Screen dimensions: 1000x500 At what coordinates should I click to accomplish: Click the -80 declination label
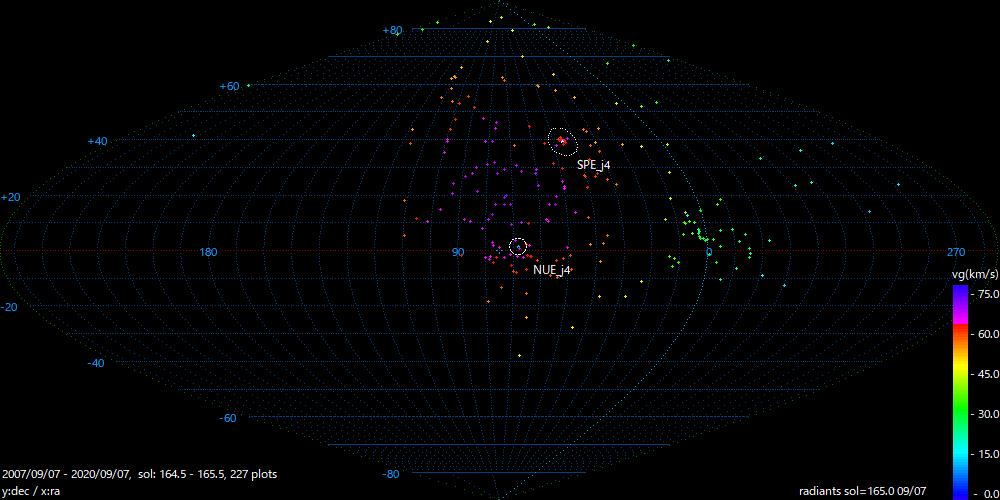point(392,474)
